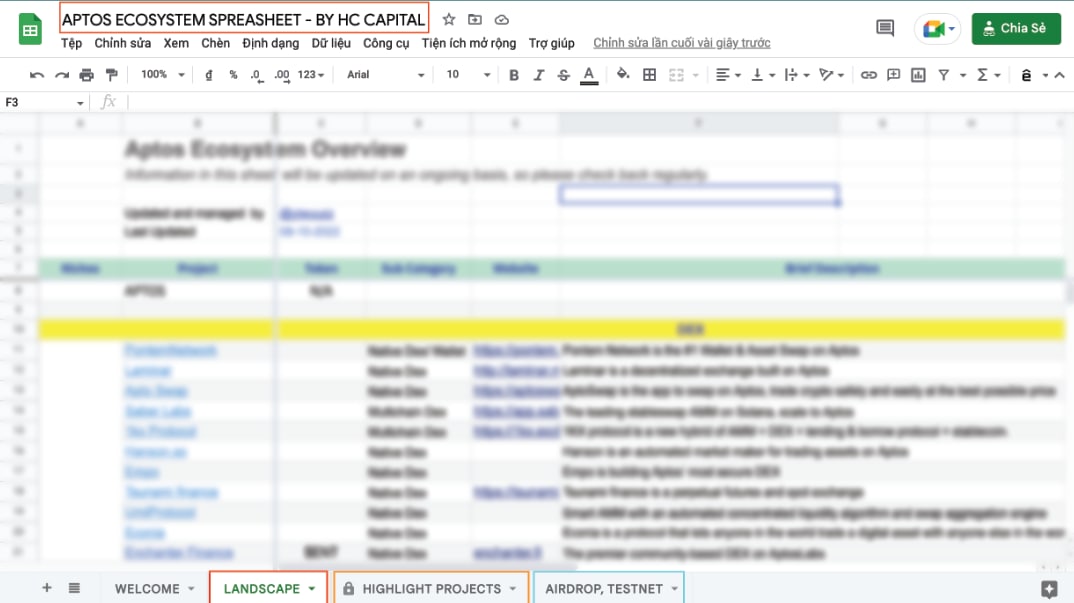Open the Chỉnh sửa menu

tap(123, 43)
